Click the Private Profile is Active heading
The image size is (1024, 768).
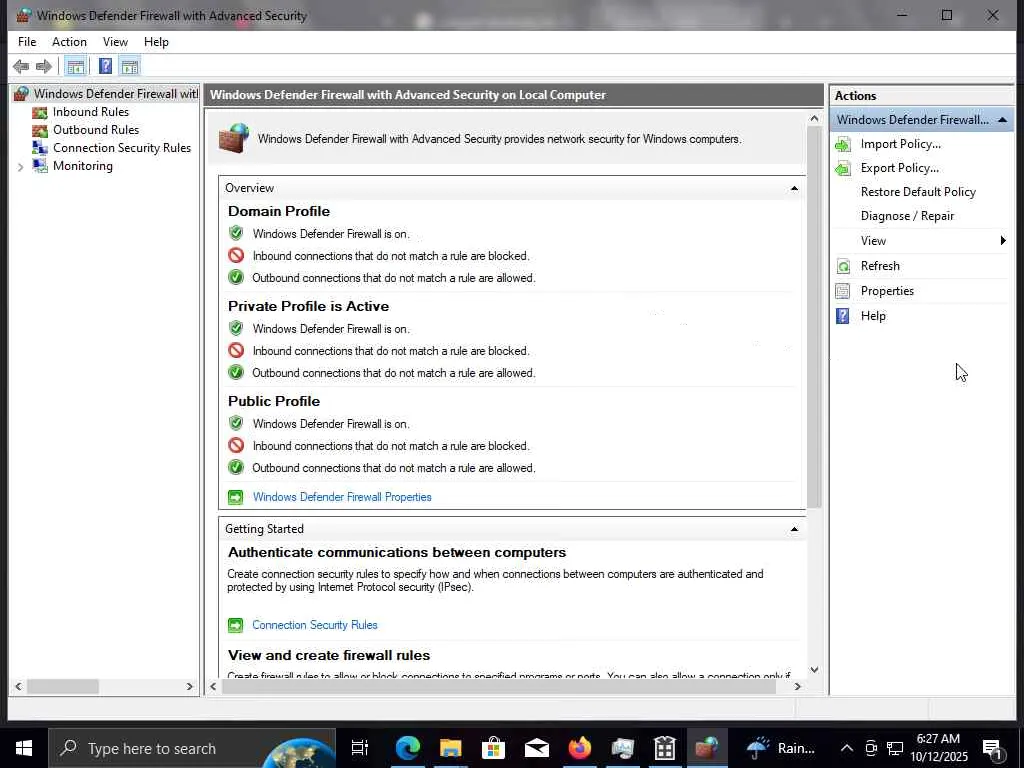point(308,306)
